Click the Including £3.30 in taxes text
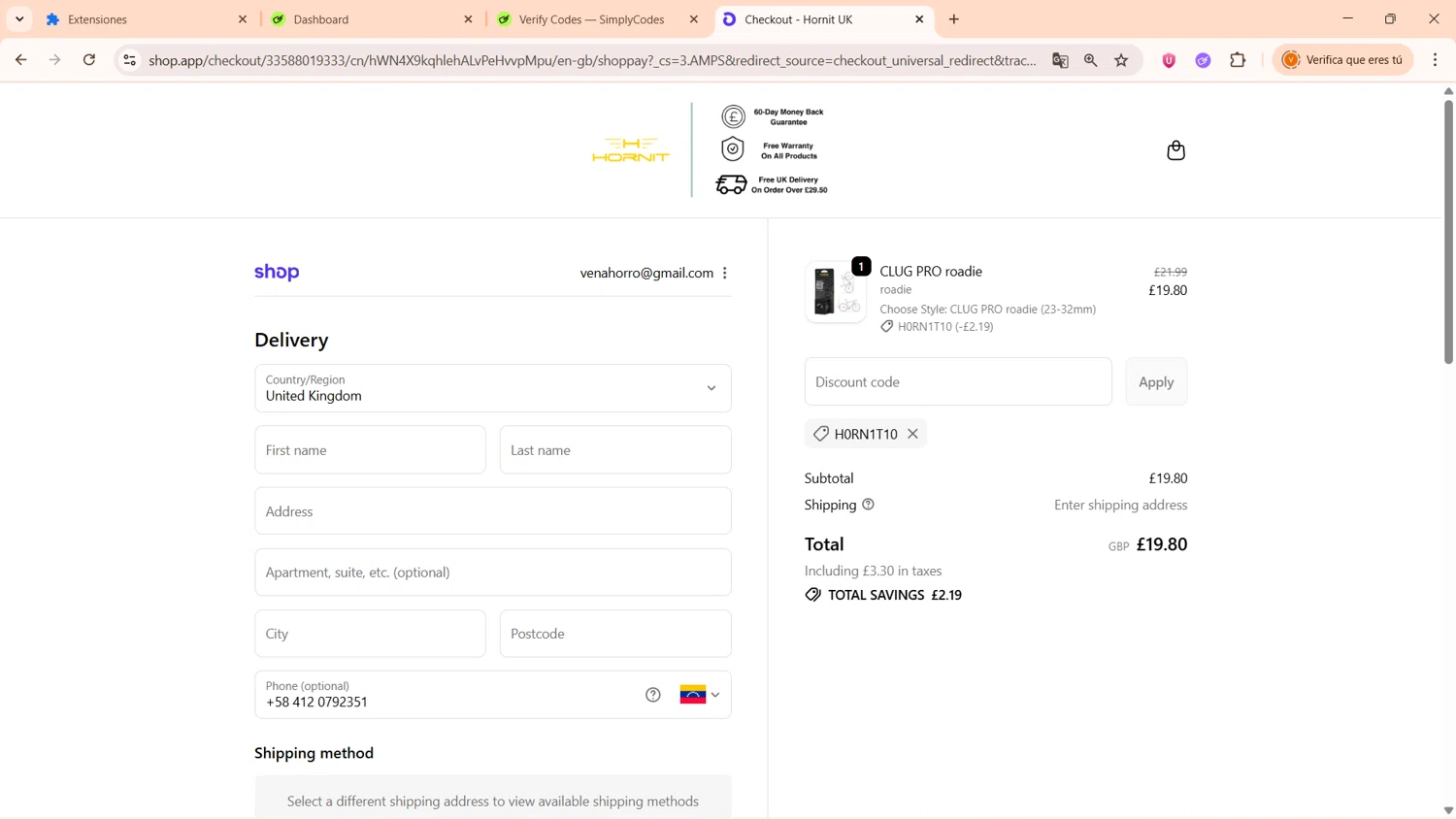 tap(873, 571)
